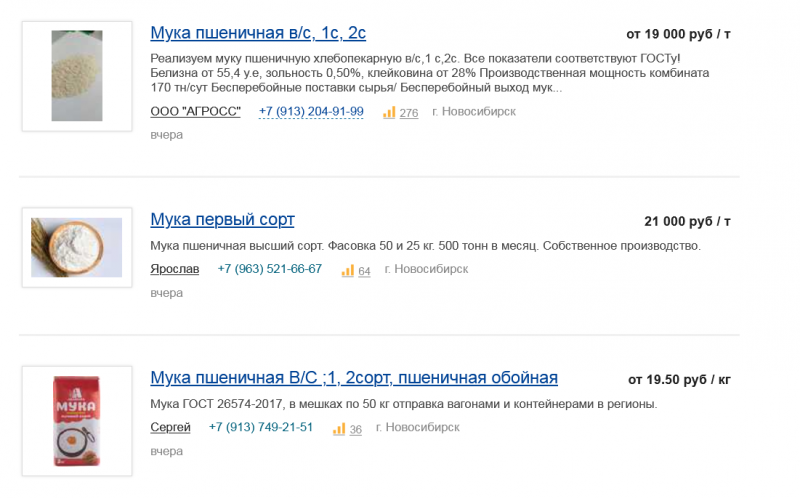Click the stats bar icon next to 276
Screen dimensions: 800x498
point(389,112)
